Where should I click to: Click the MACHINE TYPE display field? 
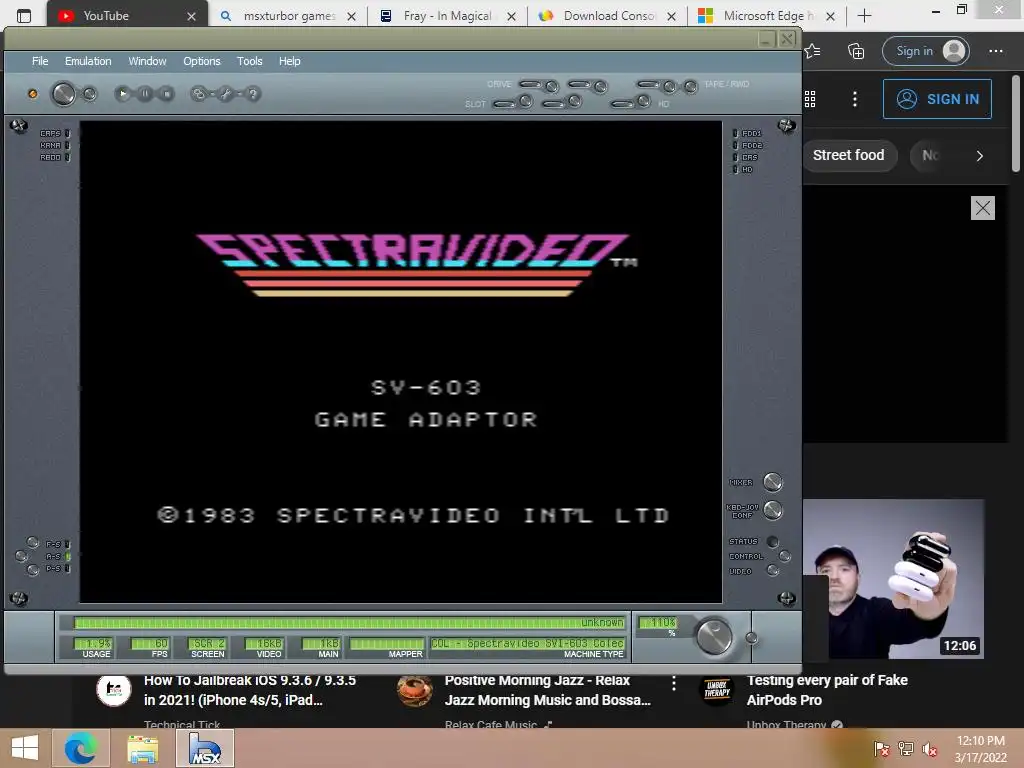[x=527, y=644]
